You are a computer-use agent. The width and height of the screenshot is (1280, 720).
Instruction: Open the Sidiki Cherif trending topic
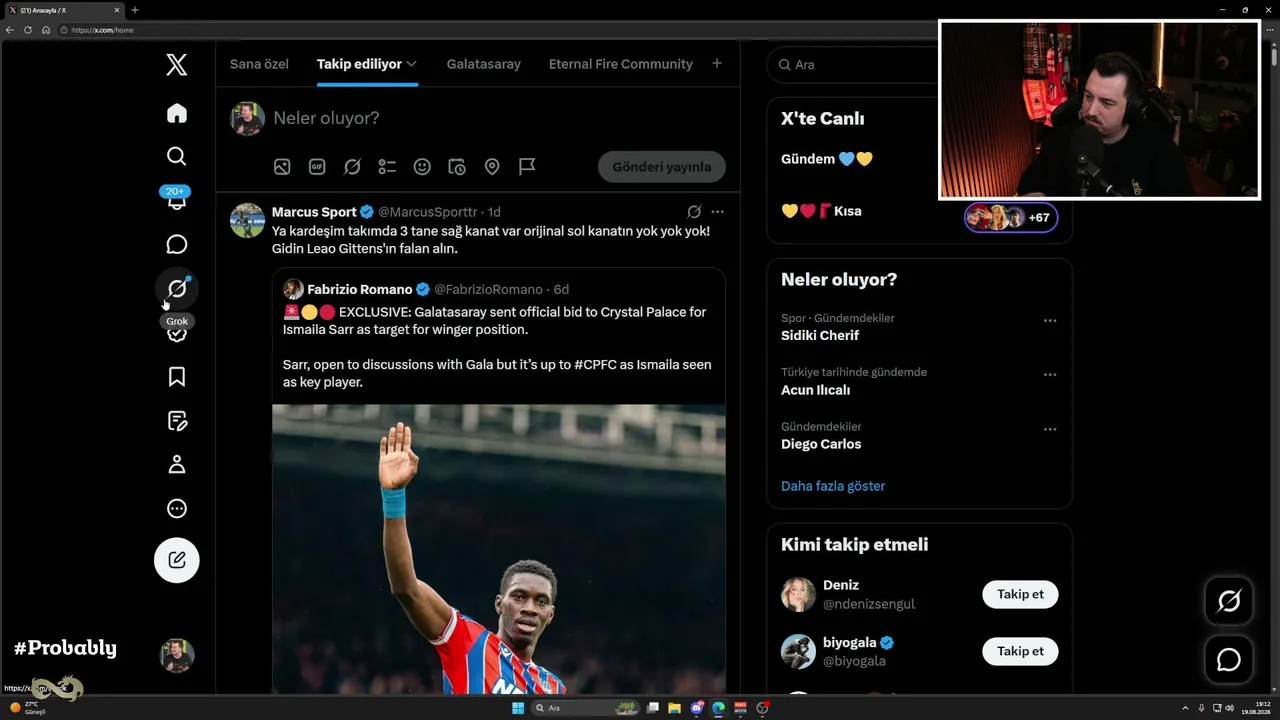(820, 336)
